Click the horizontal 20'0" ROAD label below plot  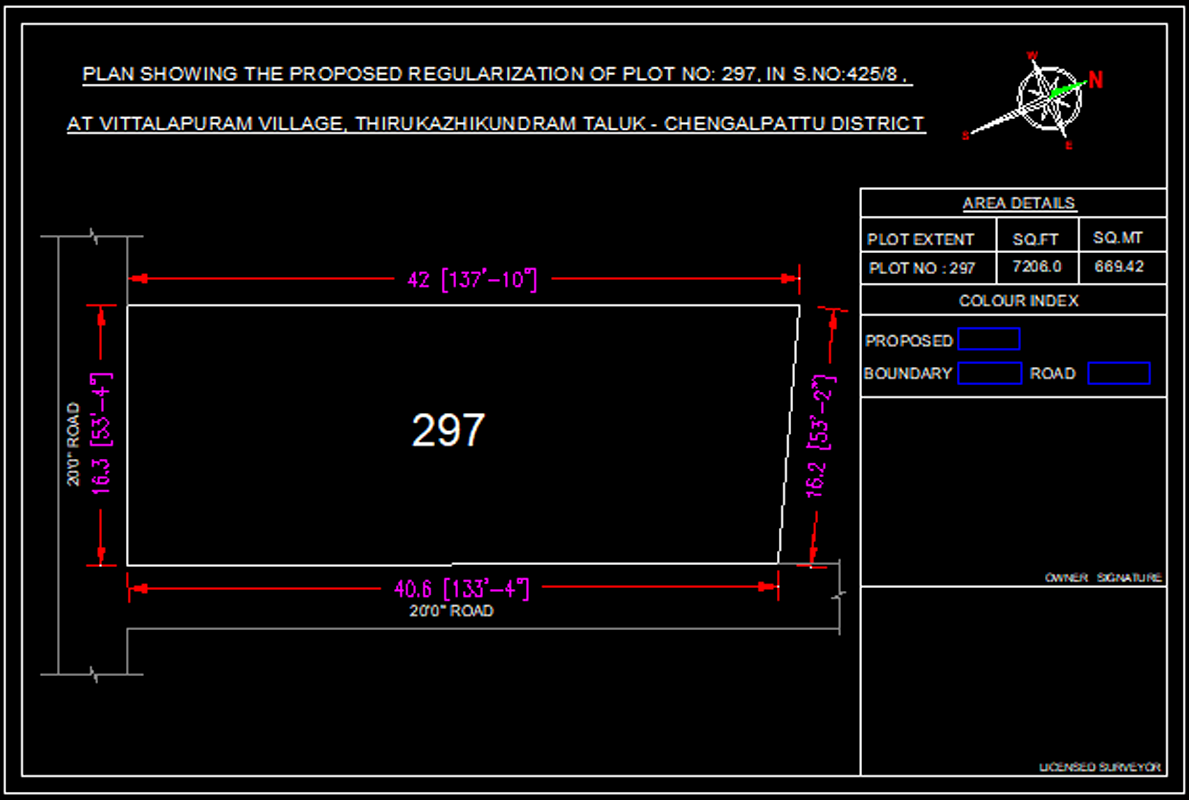[x=451, y=611]
